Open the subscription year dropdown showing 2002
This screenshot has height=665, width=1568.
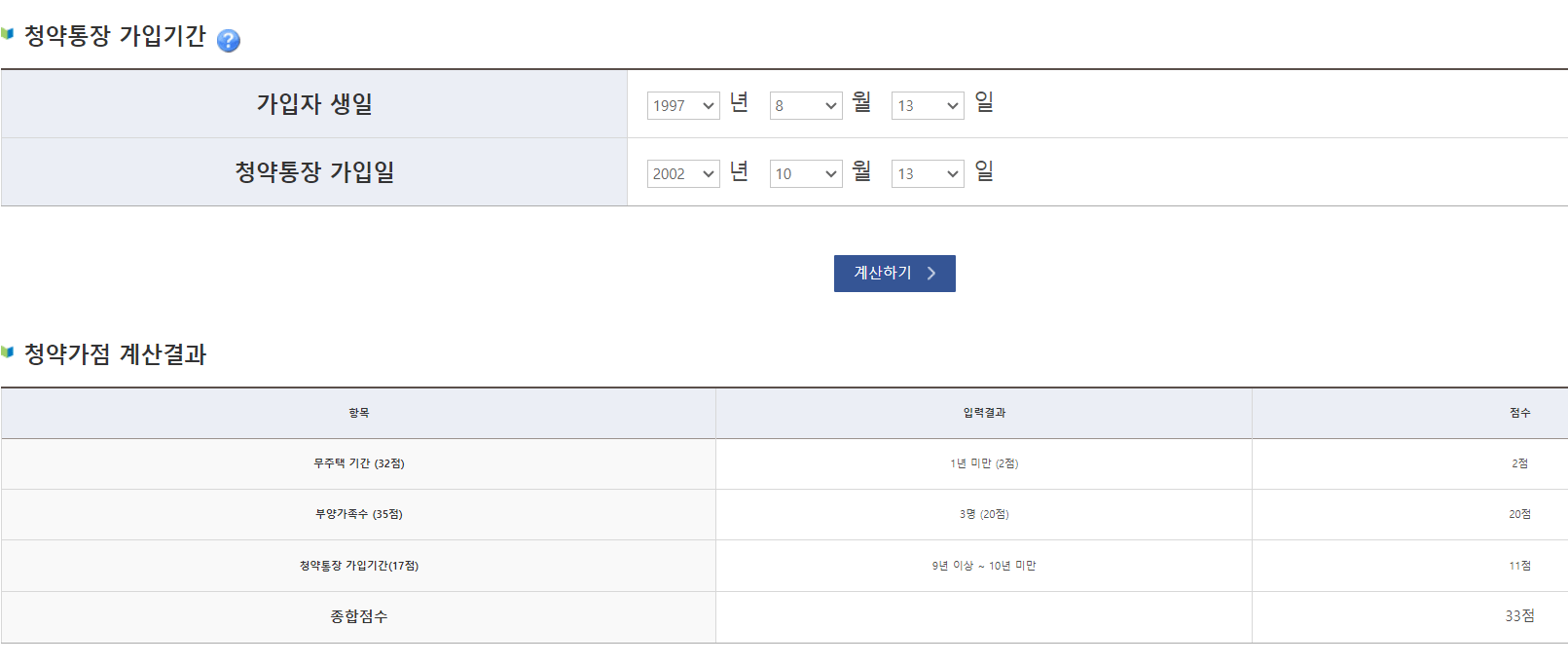coord(682,173)
